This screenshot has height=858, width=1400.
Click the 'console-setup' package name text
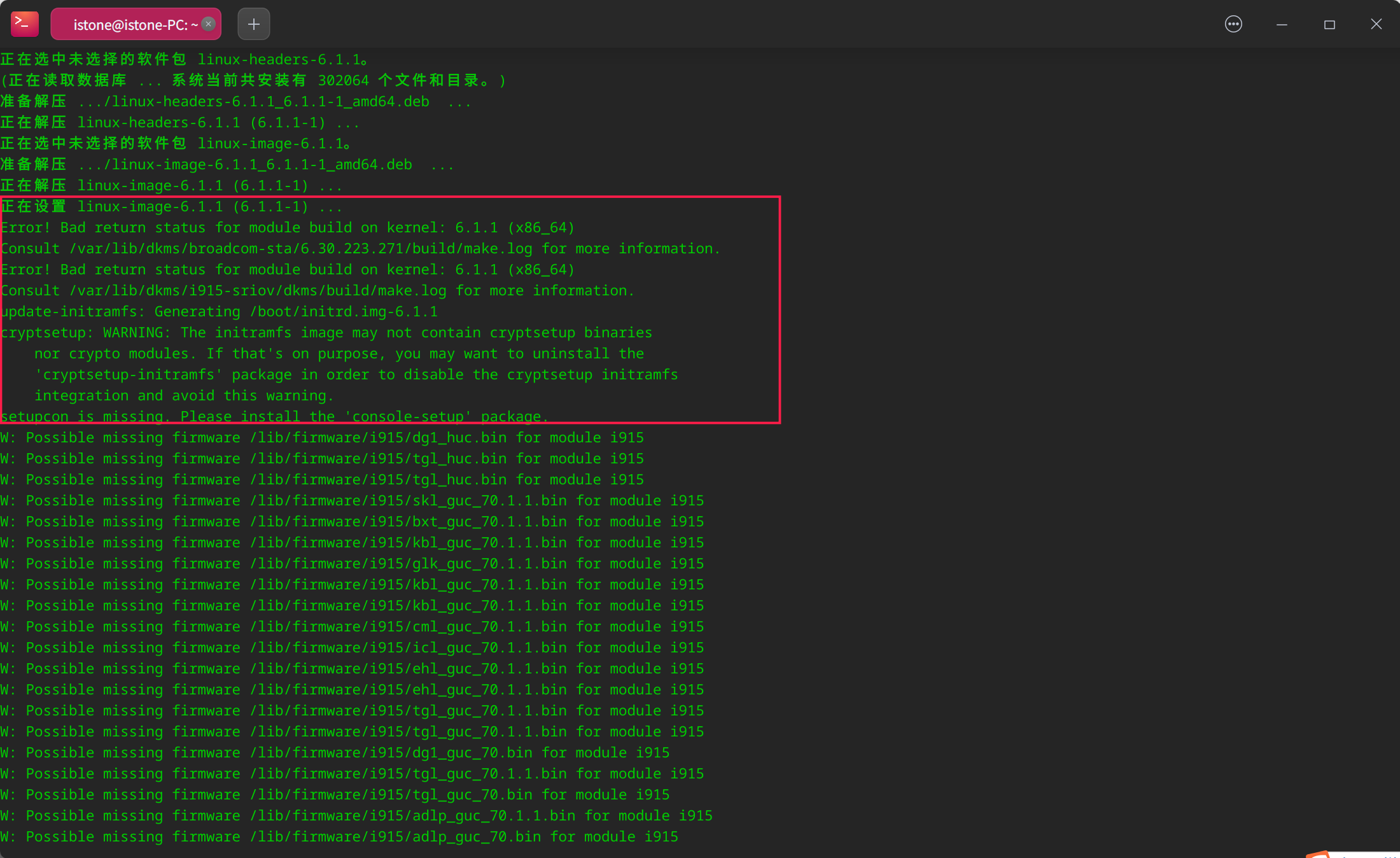click(408, 416)
